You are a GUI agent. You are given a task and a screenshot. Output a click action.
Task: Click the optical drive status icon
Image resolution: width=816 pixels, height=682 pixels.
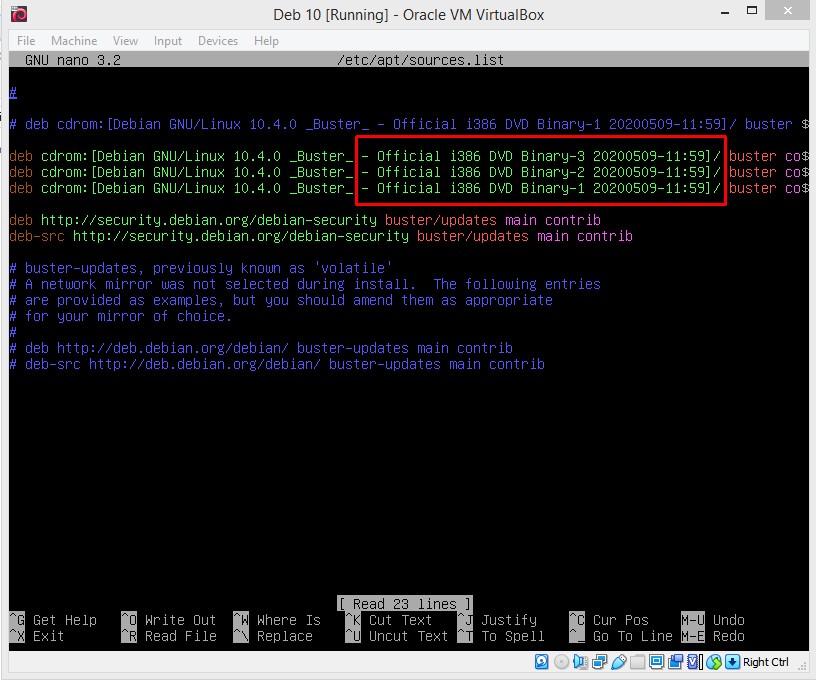pyautogui.click(x=560, y=662)
